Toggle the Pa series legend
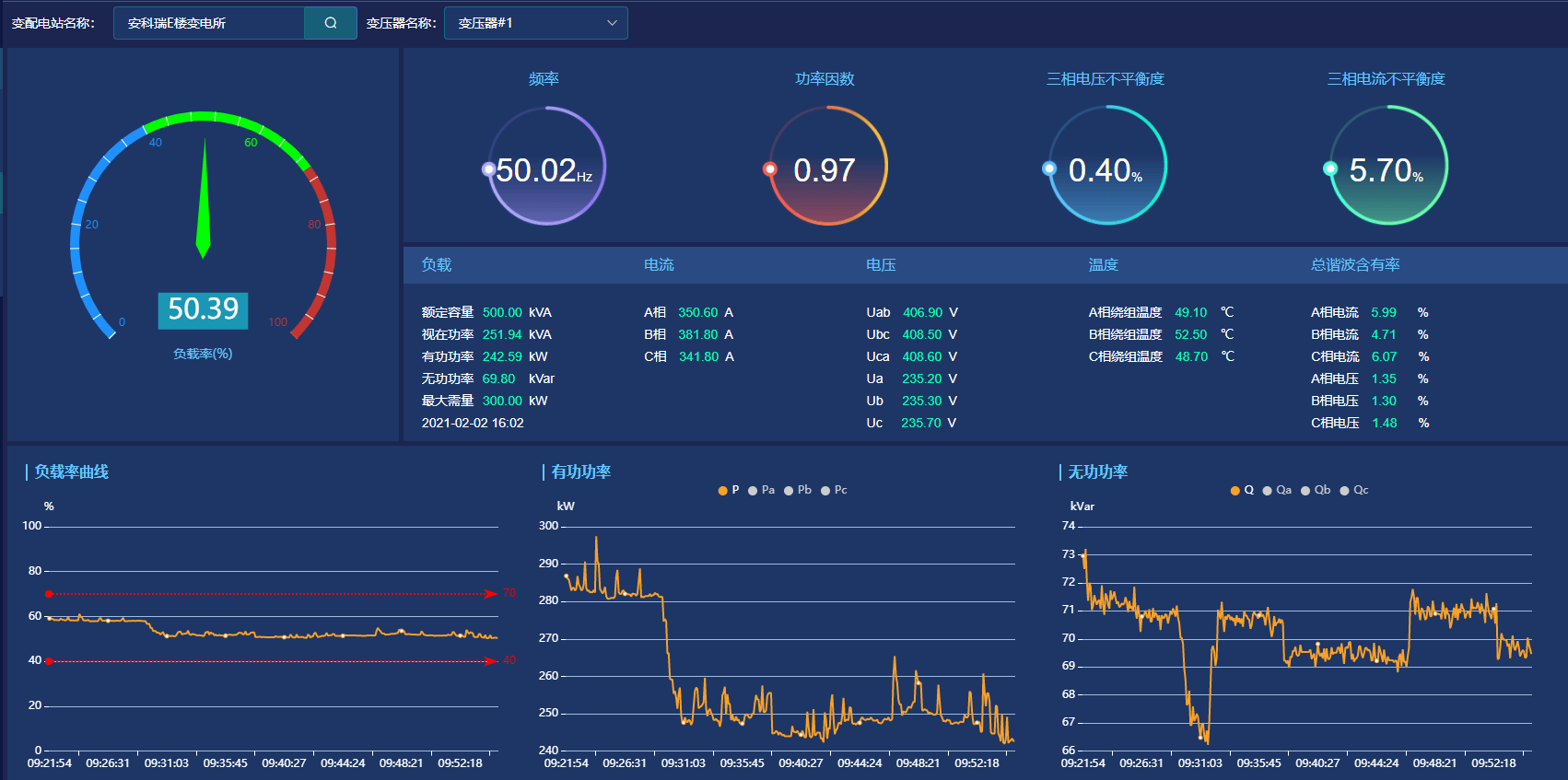This screenshot has width=1568, height=780. click(x=762, y=490)
